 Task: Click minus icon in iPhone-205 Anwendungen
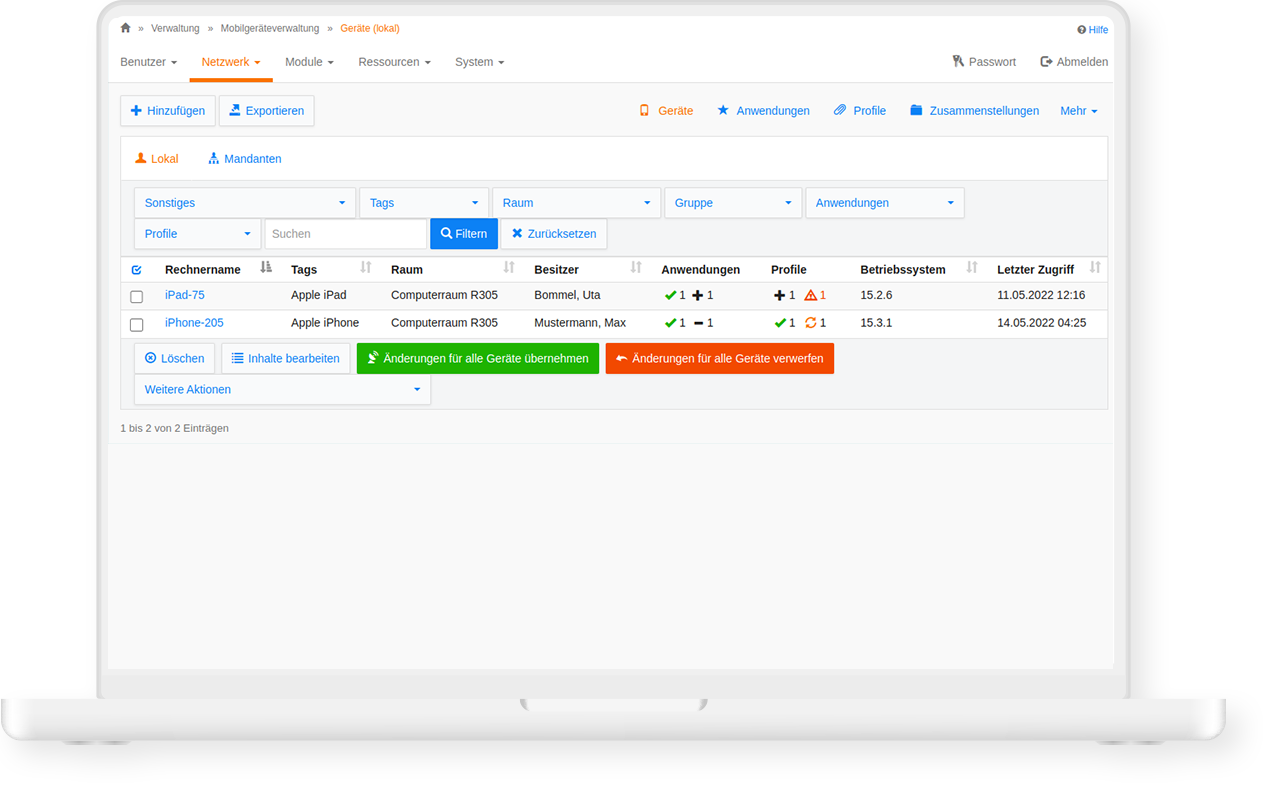click(x=698, y=323)
